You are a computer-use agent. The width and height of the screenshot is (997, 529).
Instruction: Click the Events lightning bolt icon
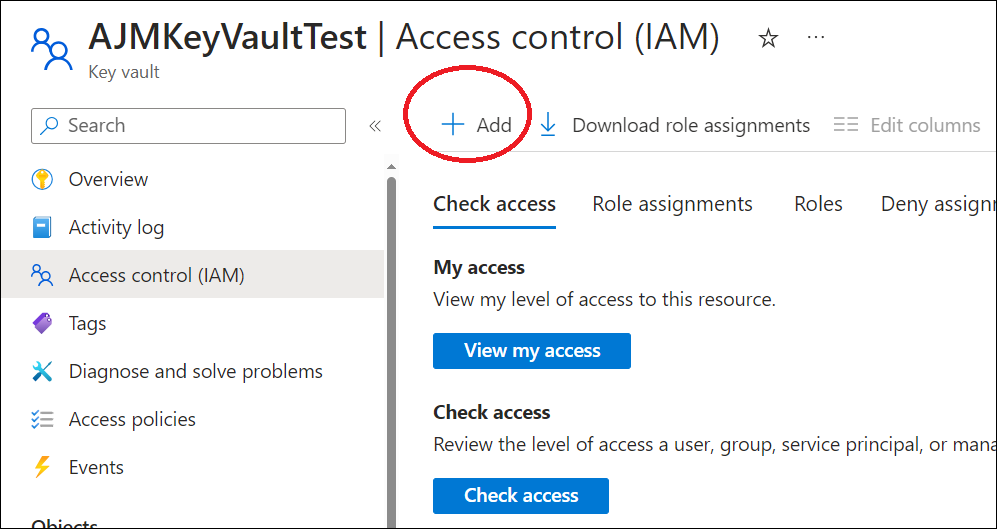click(x=42, y=468)
